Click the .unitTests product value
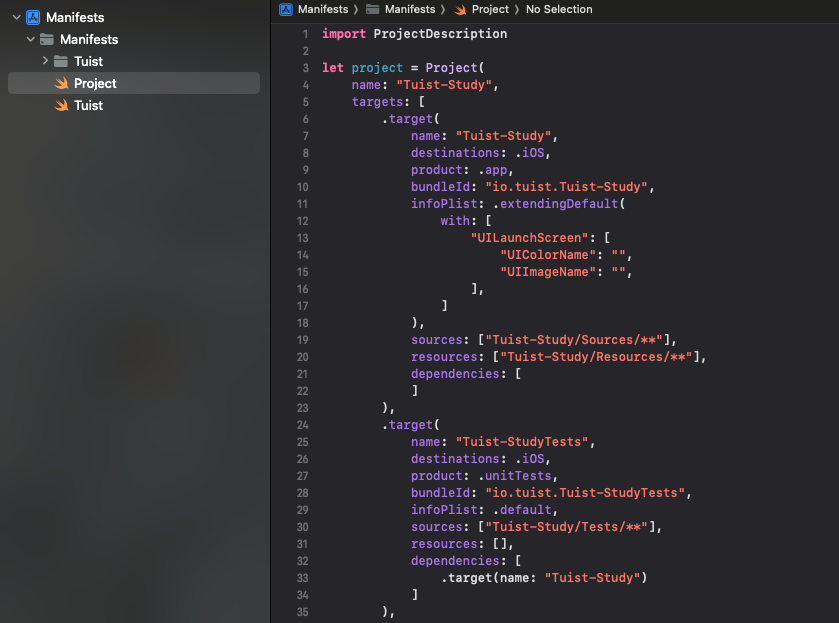 point(514,476)
